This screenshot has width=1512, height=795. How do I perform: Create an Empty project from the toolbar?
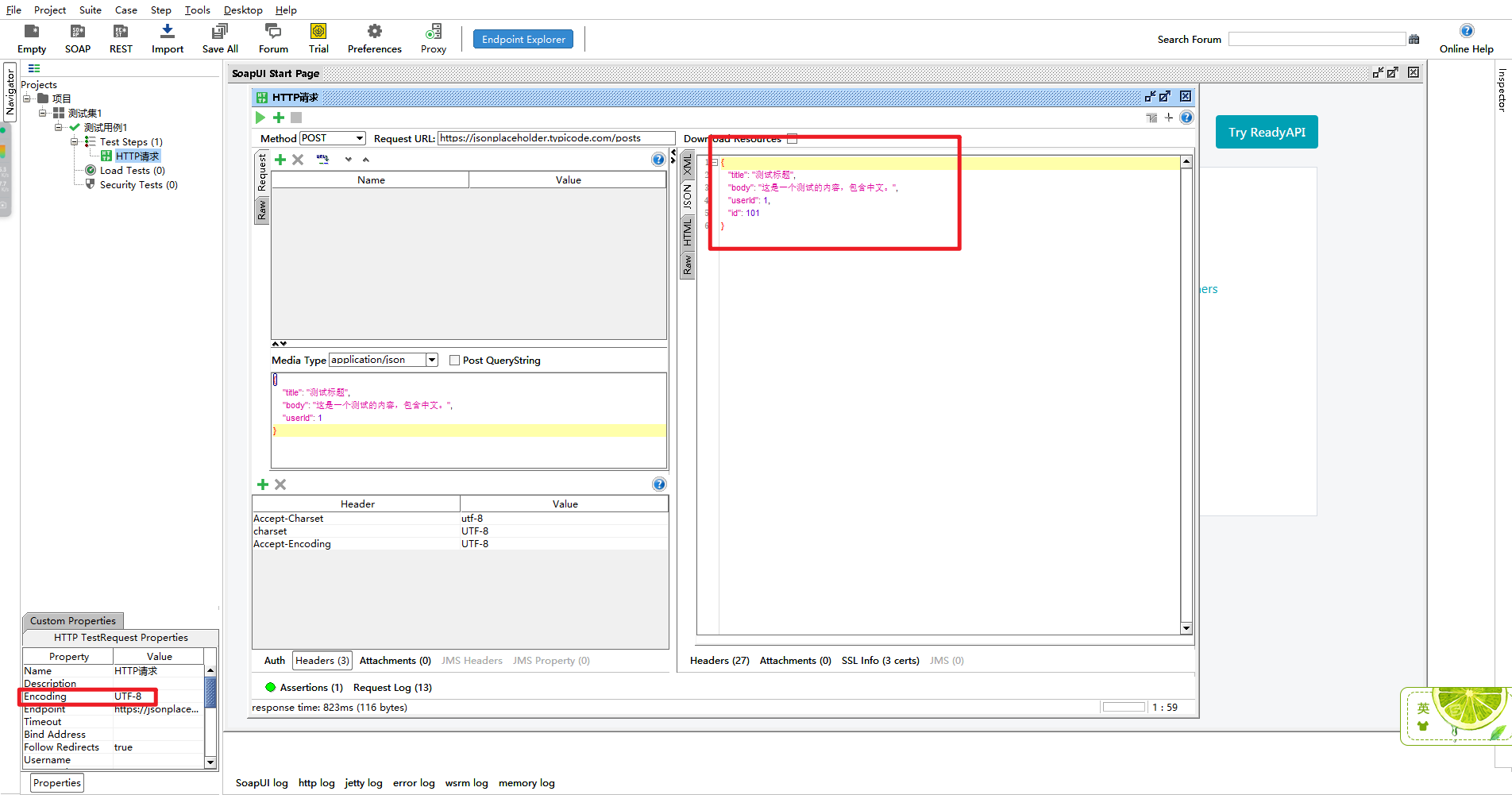tap(32, 38)
